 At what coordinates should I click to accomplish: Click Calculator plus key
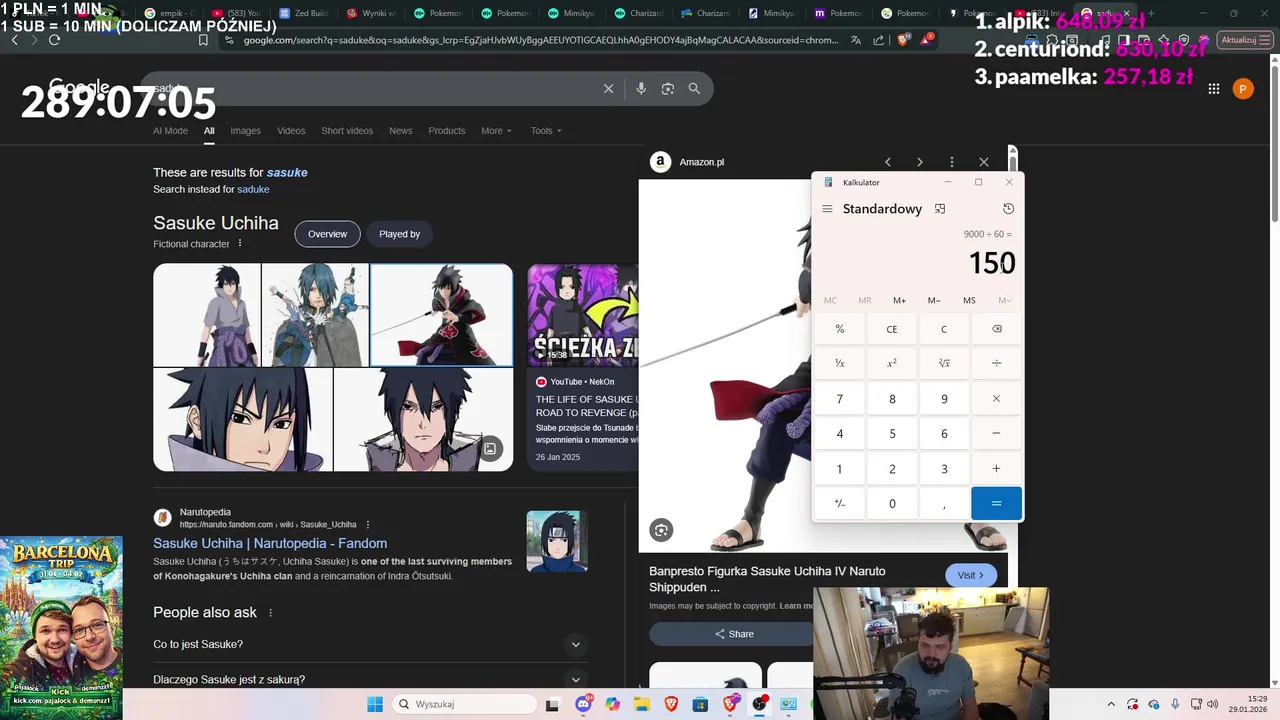pos(996,469)
